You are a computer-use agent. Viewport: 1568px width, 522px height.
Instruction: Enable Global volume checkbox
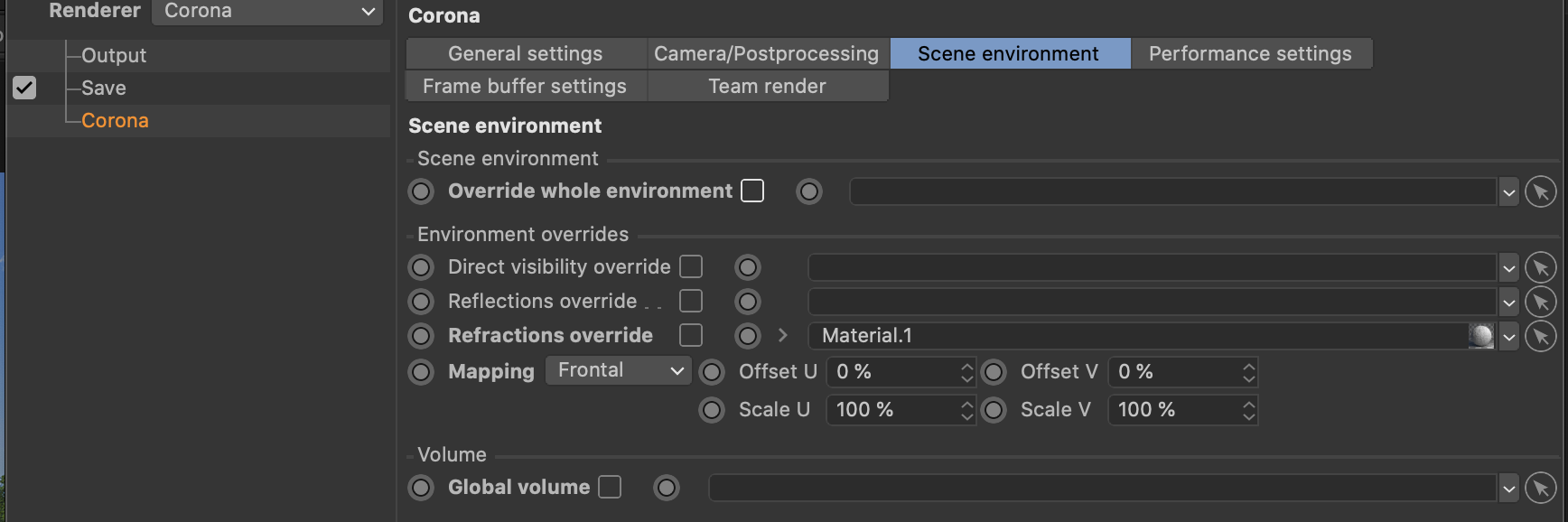(x=611, y=488)
